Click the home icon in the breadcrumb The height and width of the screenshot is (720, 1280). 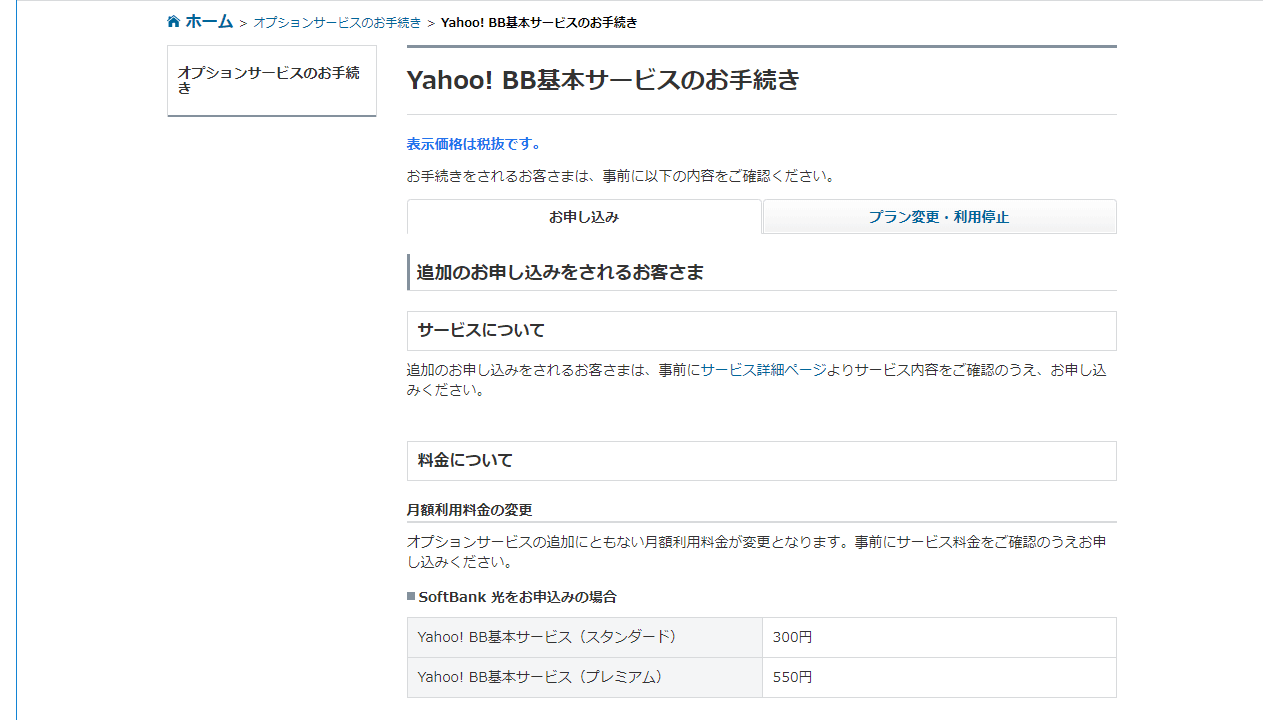(174, 21)
